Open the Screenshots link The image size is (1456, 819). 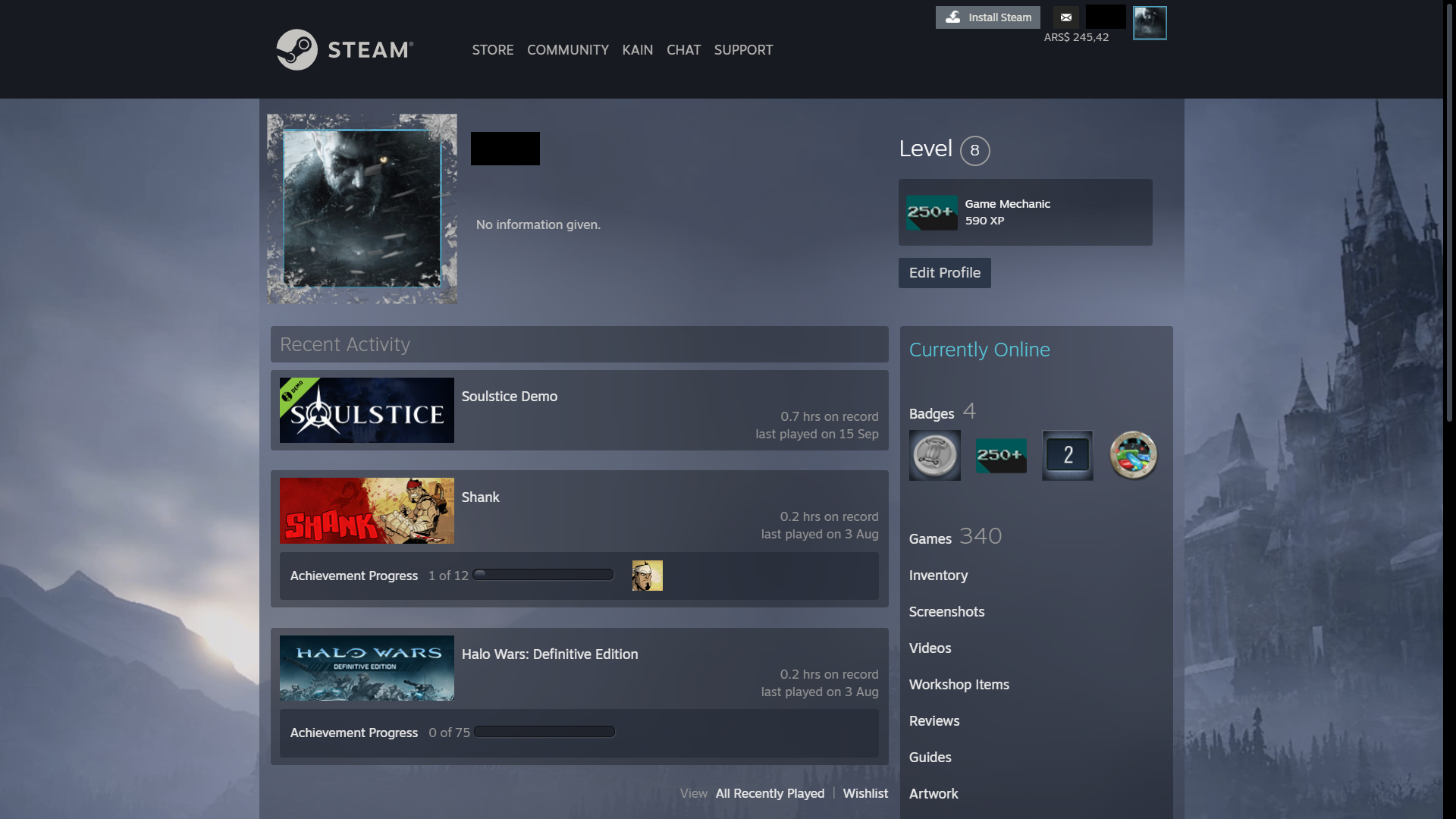click(947, 612)
